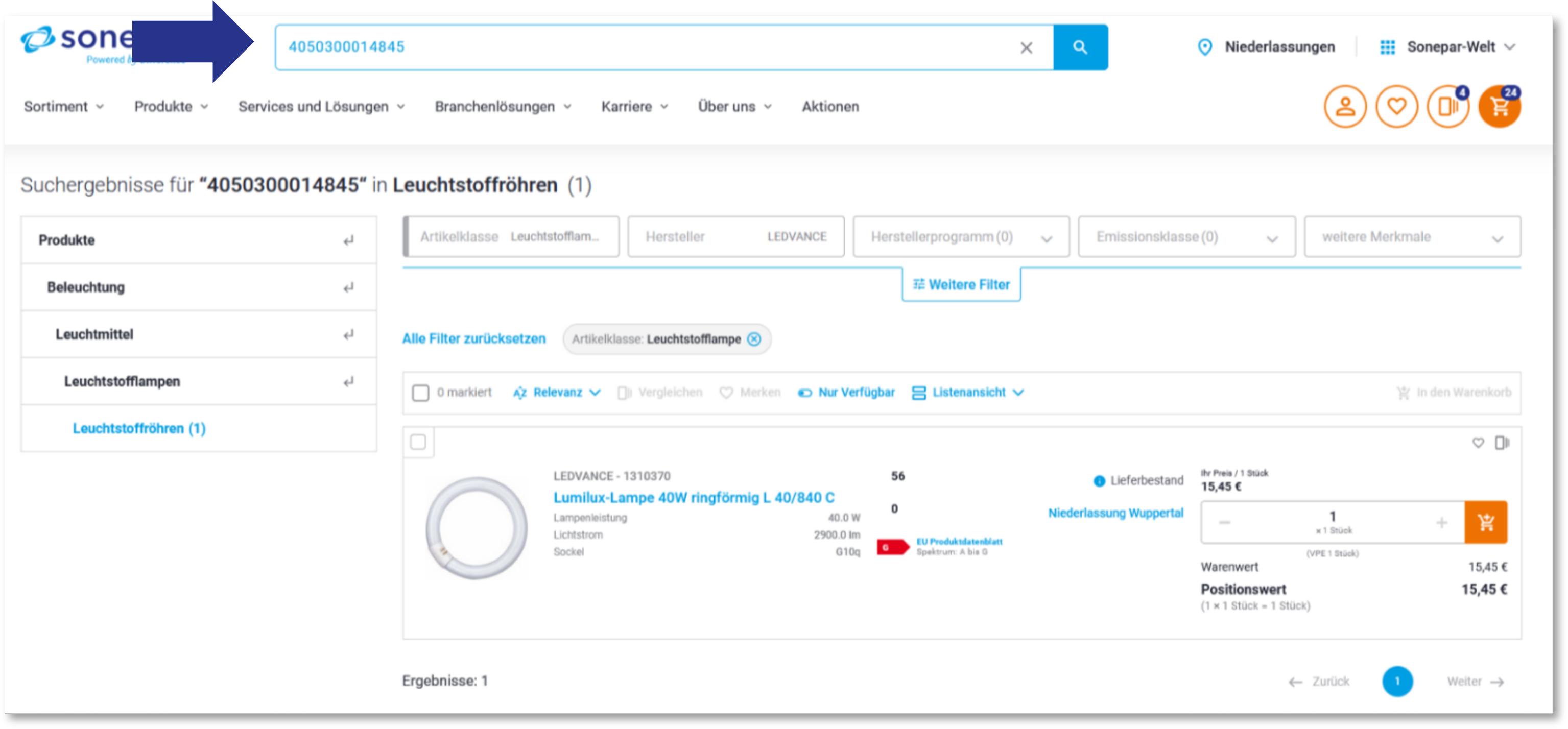Click In den Warenkorb toolbar button

coord(1454,393)
